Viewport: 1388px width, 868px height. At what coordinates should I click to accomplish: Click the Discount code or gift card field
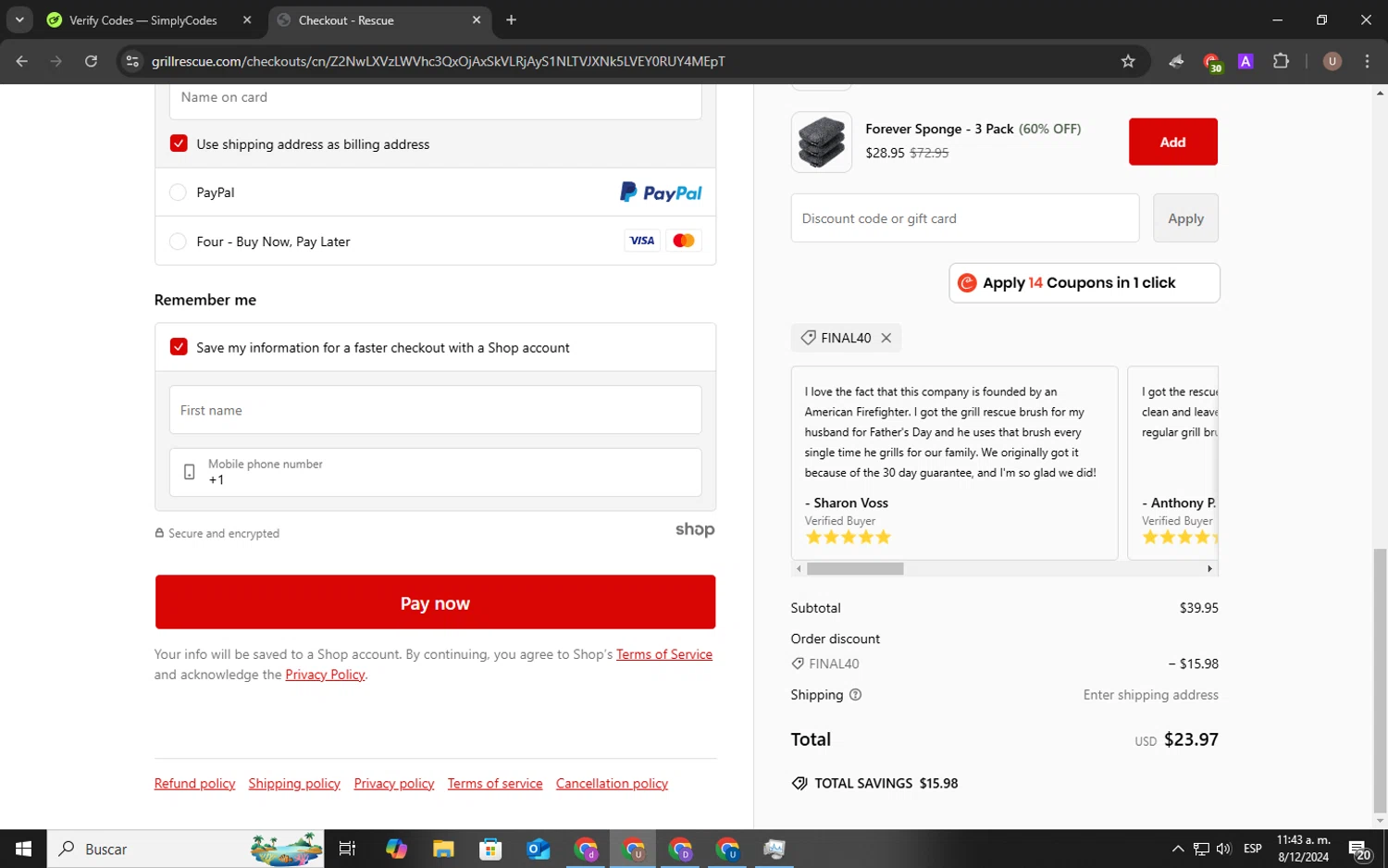[x=964, y=218]
